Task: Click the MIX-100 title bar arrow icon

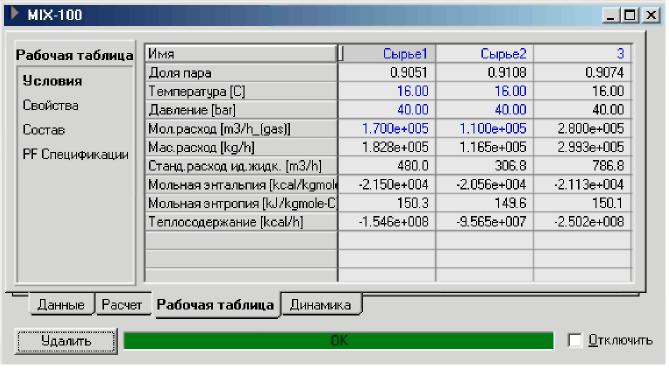Action: (x=15, y=14)
